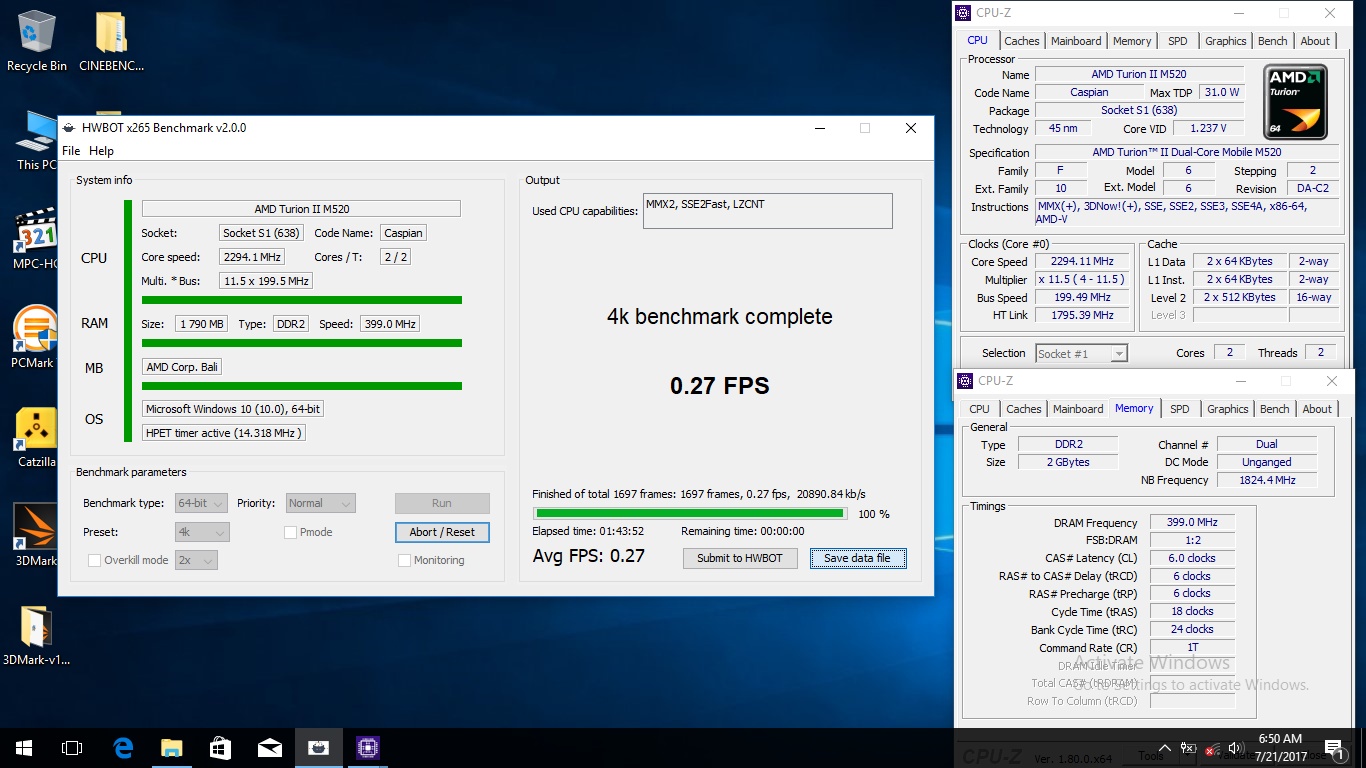The height and width of the screenshot is (768, 1366).
Task: Open the Windows Start menu
Action: (24, 748)
